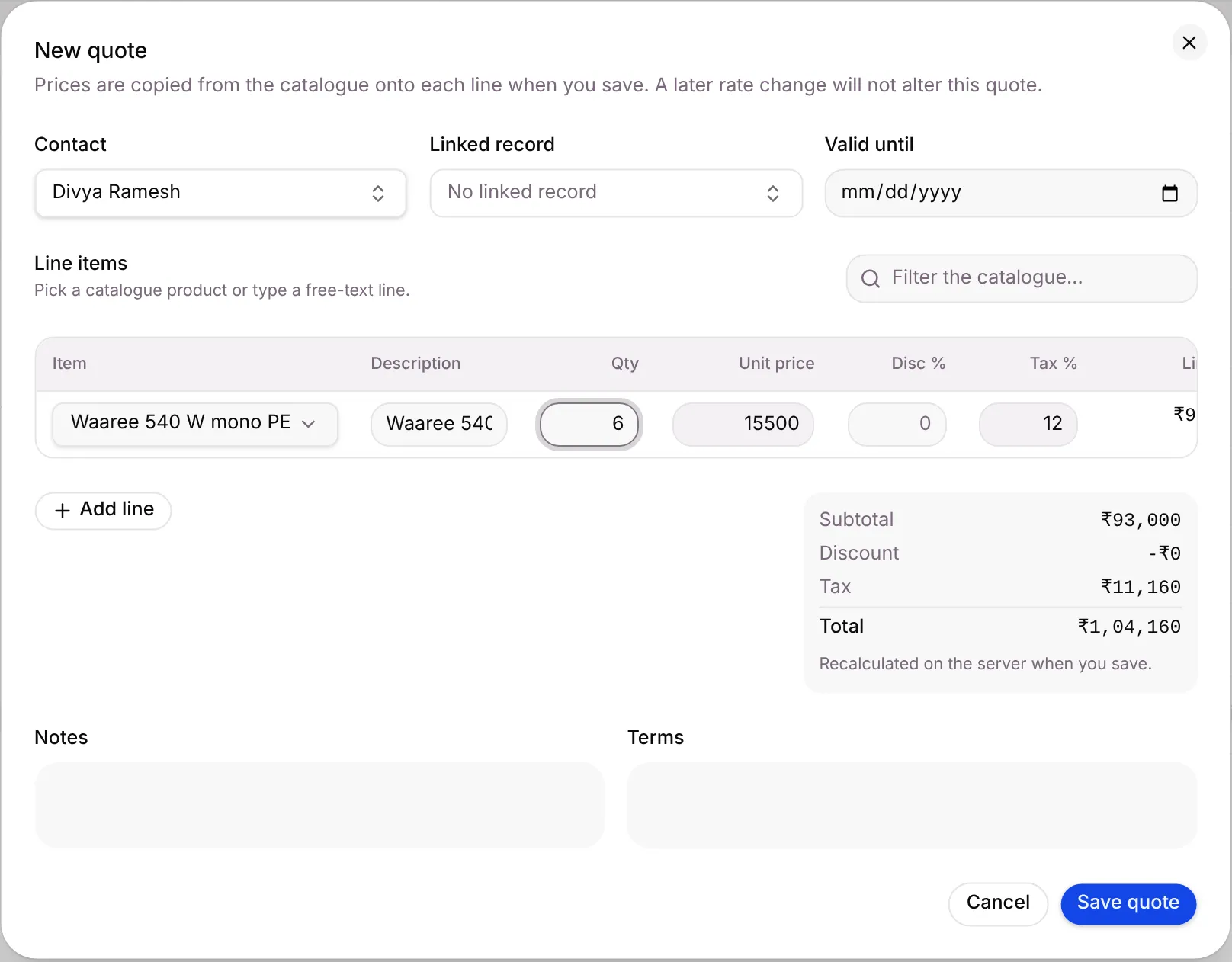Image resolution: width=1232 pixels, height=962 pixels.
Task: Click the Qty field showing 6
Action: tap(589, 424)
